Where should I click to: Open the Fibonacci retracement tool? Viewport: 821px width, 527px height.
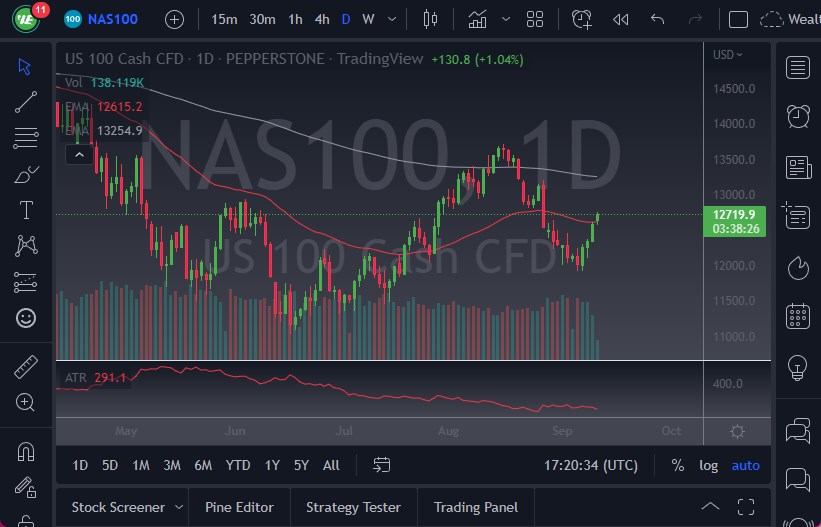[x=26, y=138]
